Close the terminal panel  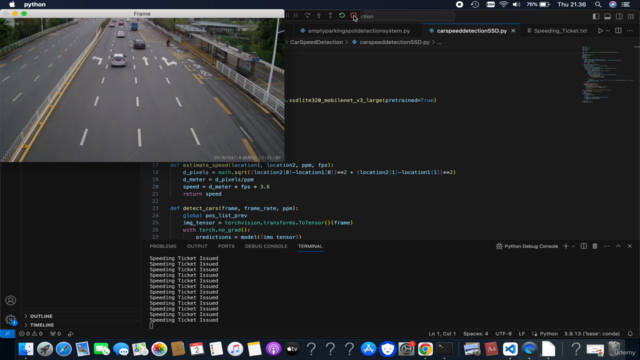[x=630, y=246]
